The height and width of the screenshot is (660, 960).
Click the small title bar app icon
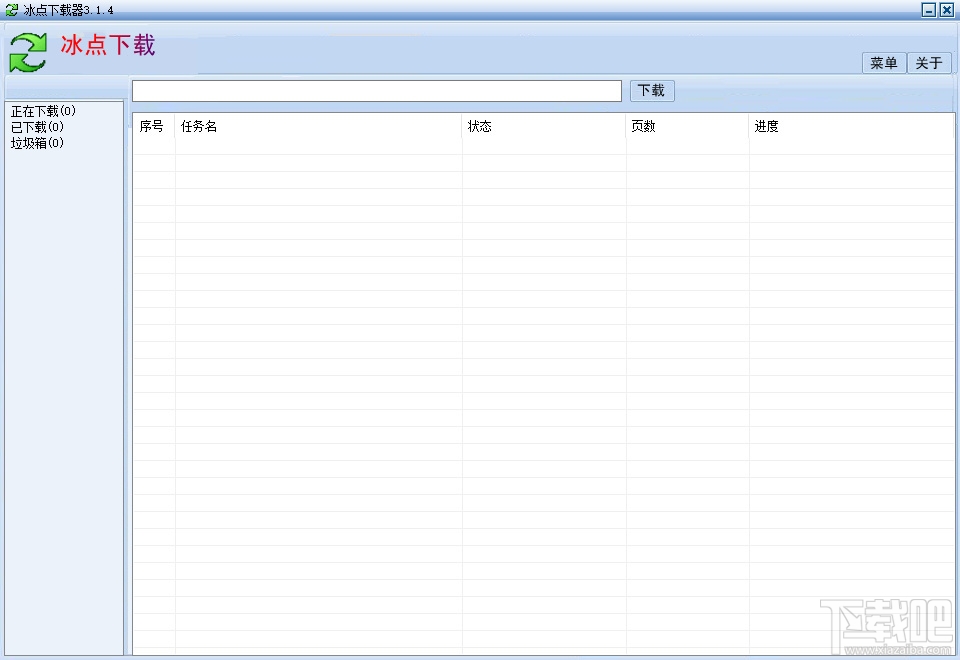[12, 10]
